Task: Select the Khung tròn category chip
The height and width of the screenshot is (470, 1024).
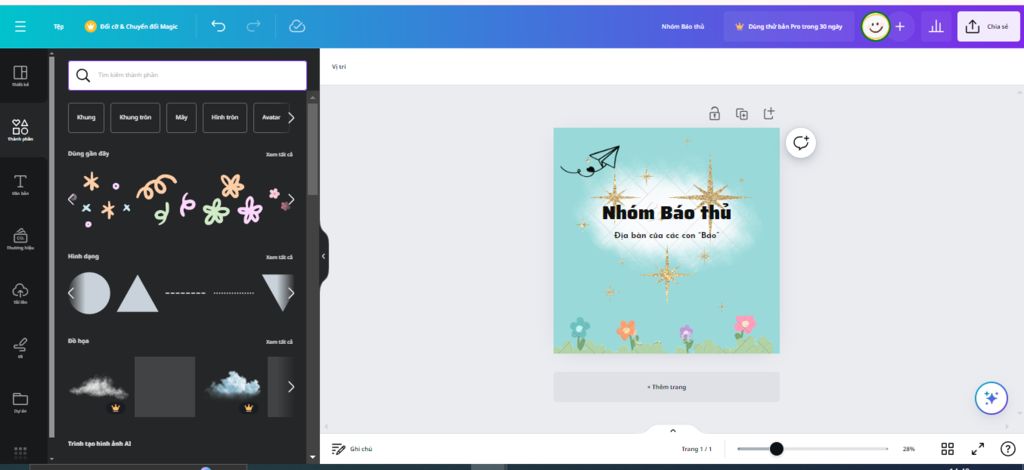Action: (x=135, y=118)
